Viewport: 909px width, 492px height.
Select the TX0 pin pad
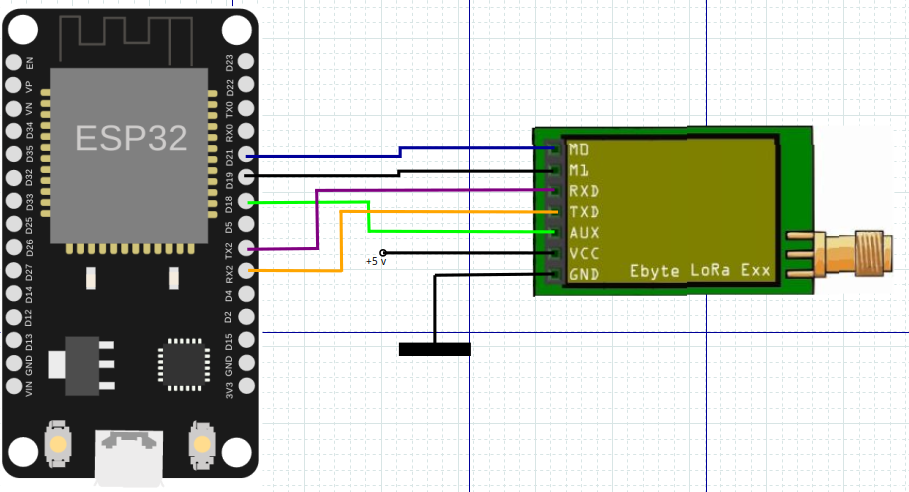tap(246, 108)
